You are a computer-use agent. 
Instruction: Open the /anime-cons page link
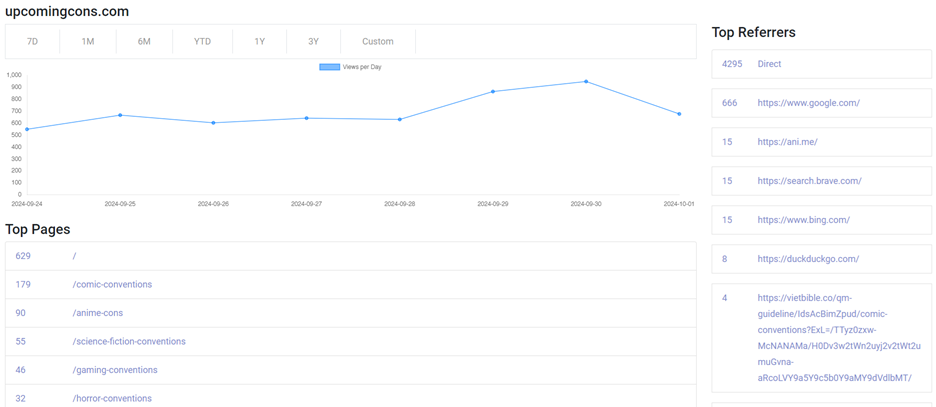[98, 313]
